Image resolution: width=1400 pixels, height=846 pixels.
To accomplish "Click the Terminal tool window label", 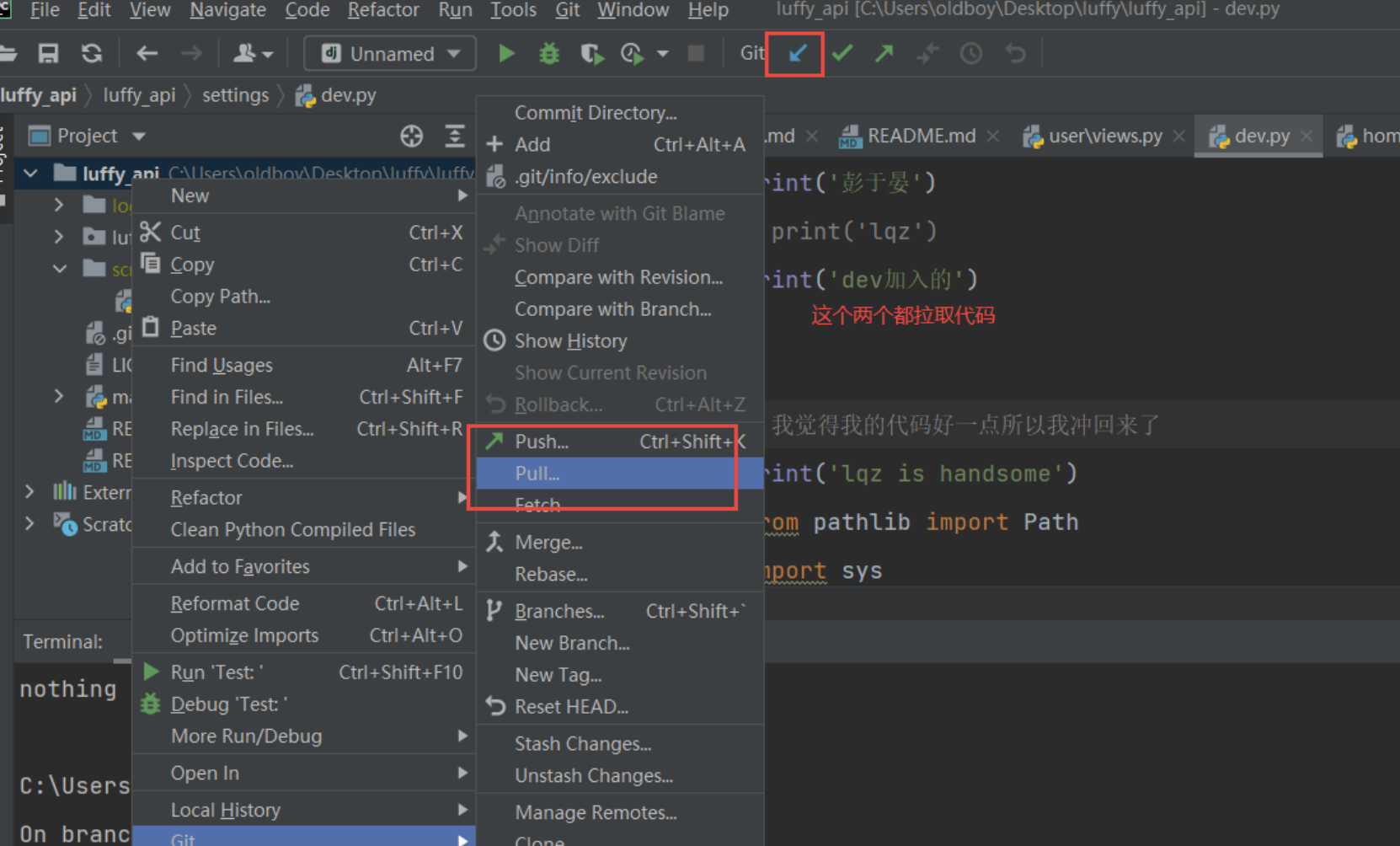I will coord(63,642).
